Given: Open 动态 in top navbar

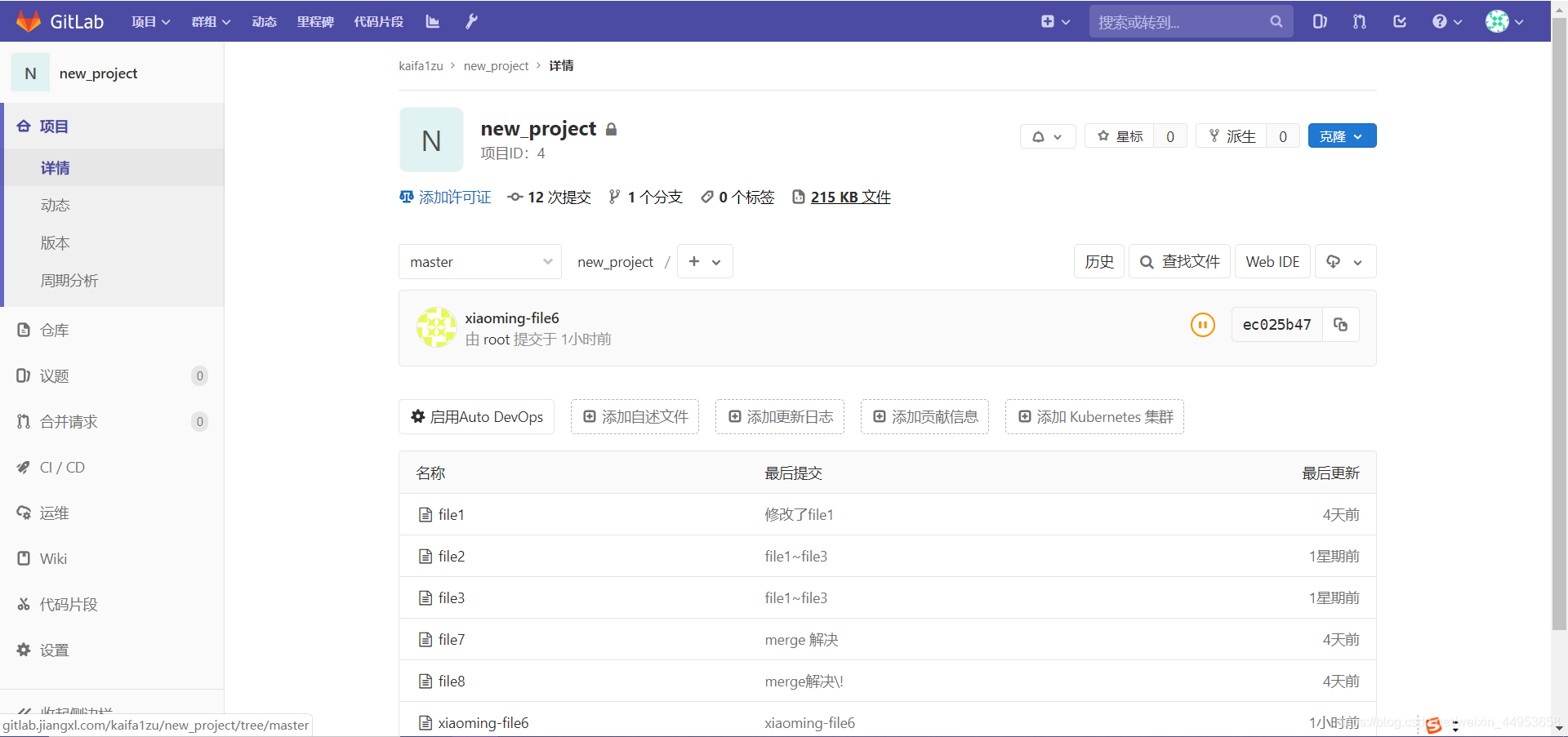Looking at the screenshot, I should (x=265, y=22).
